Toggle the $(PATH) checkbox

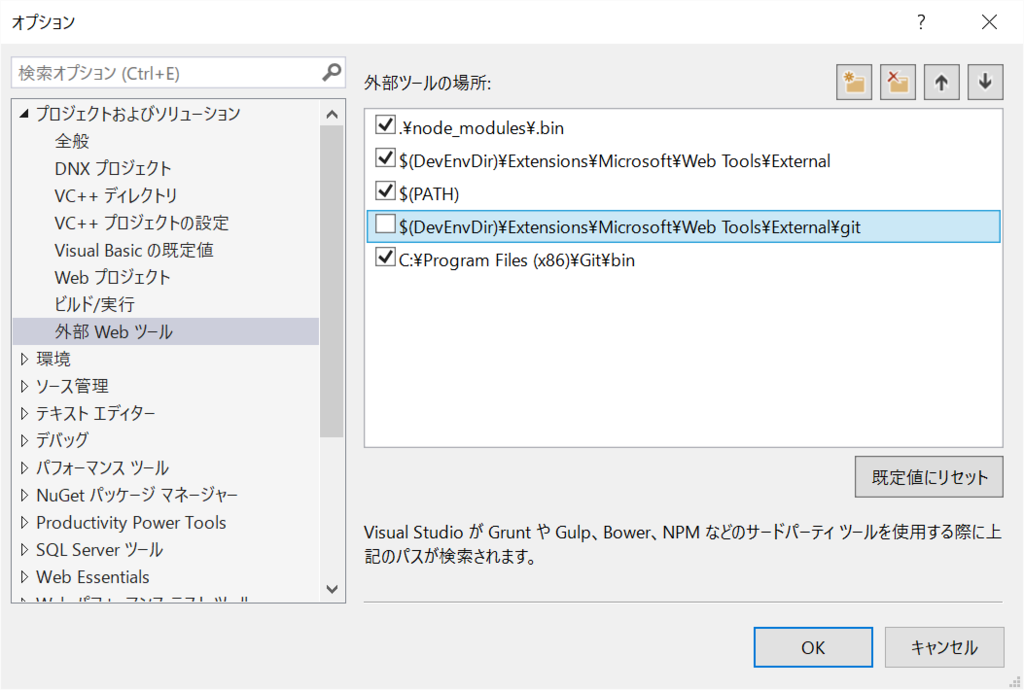[385, 190]
